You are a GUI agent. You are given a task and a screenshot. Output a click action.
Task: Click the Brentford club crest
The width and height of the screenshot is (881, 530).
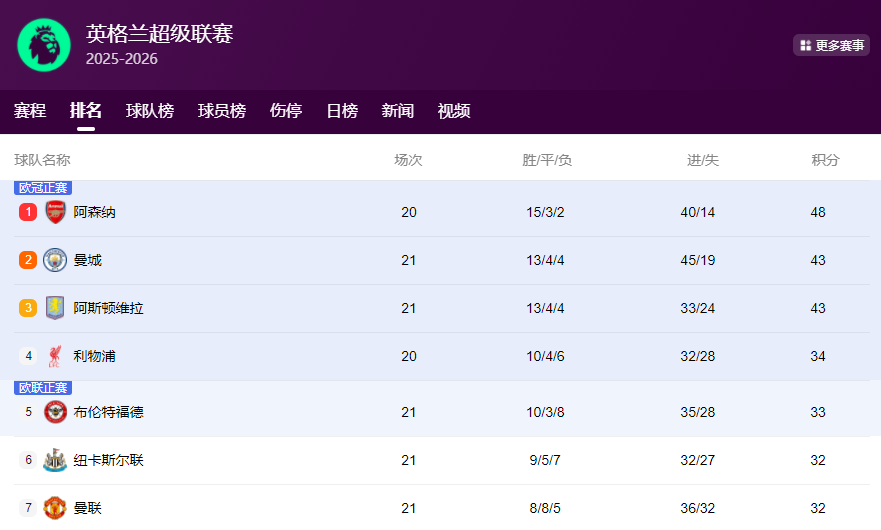[x=55, y=412]
